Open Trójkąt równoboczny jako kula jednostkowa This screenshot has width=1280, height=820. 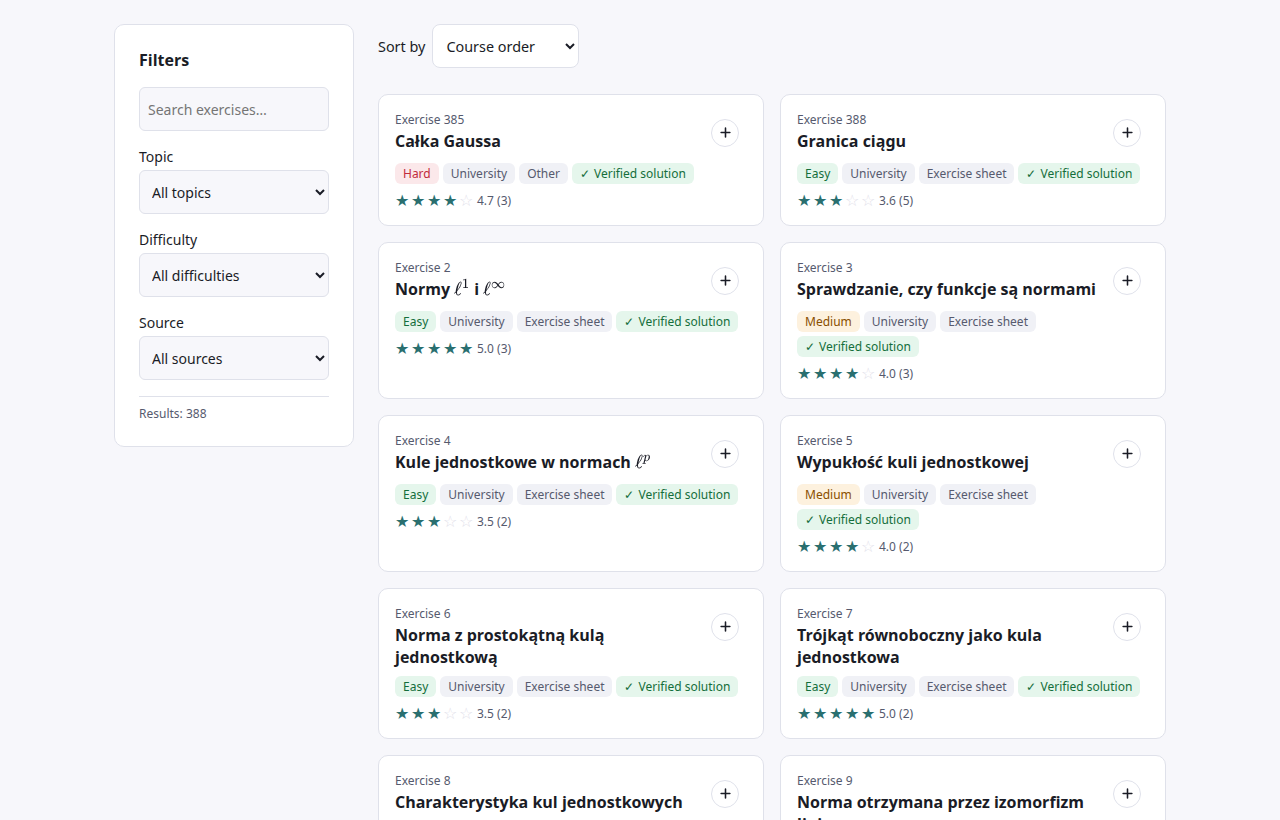[919, 646]
